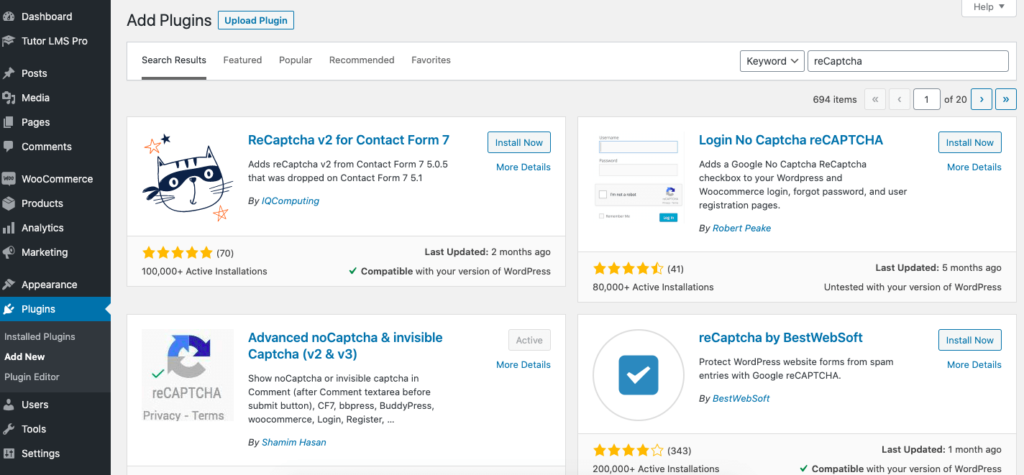The height and width of the screenshot is (475, 1024).
Task: Click the reCAPTCHA logo of Advanced noCaptcha plugin
Action: coord(187,375)
